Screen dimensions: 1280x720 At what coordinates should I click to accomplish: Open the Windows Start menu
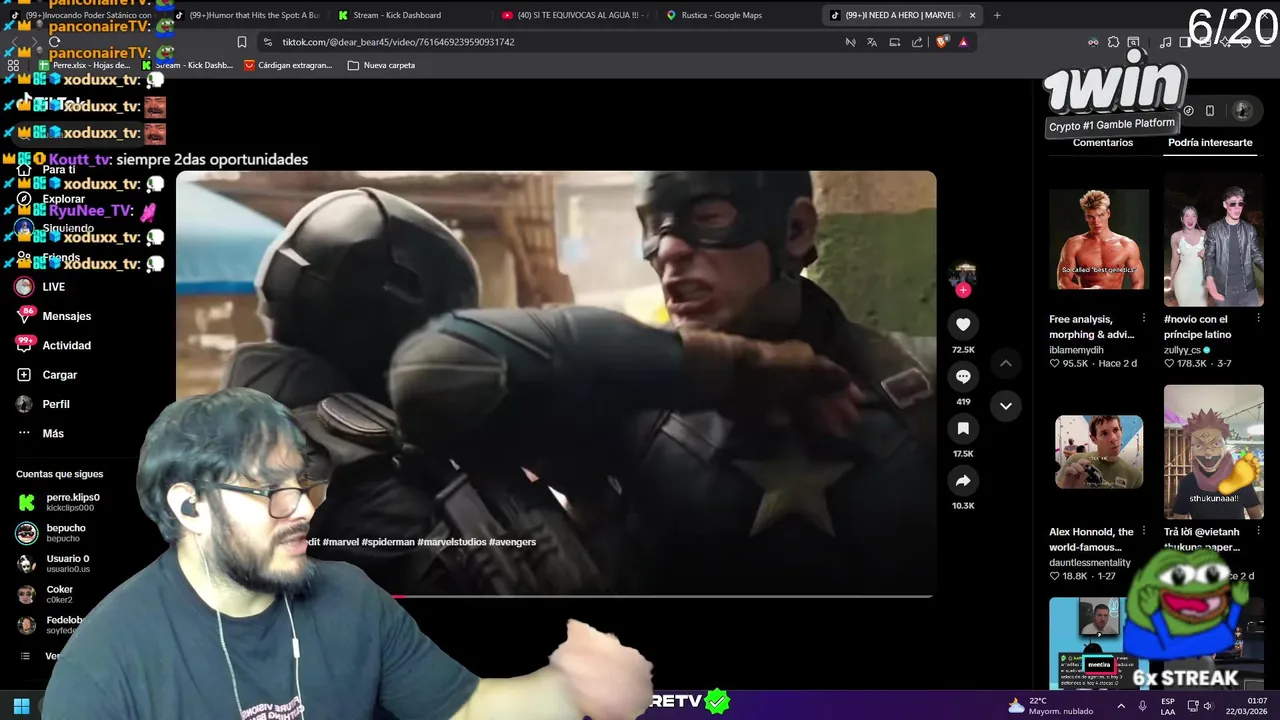click(x=21, y=706)
